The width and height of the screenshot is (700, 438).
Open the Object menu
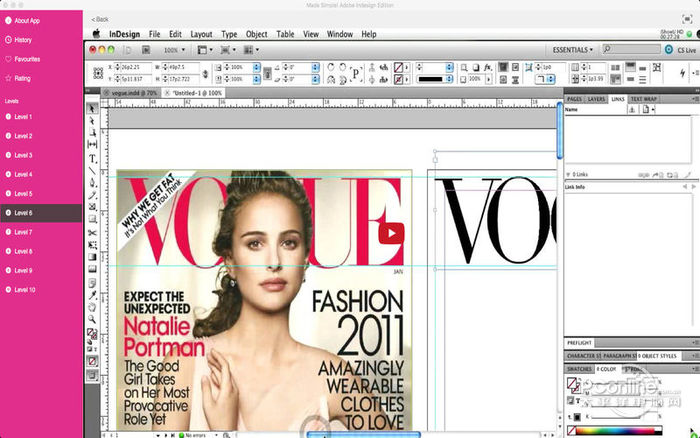[257, 34]
